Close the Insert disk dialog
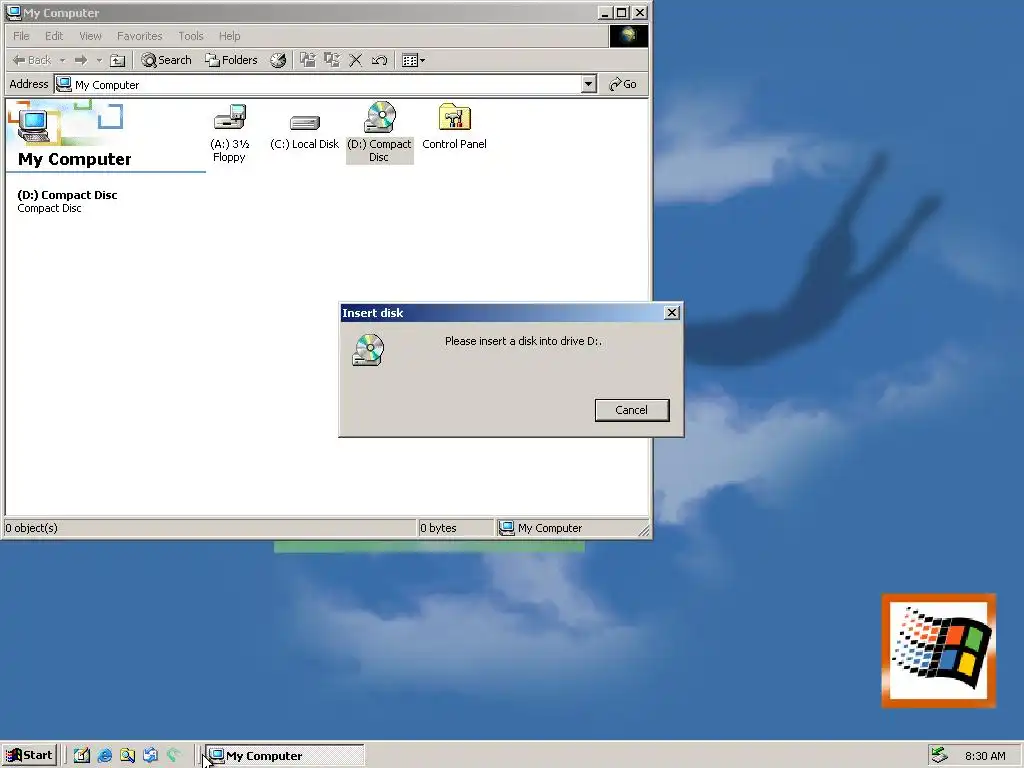This screenshot has height=768, width=1024. 671,313
